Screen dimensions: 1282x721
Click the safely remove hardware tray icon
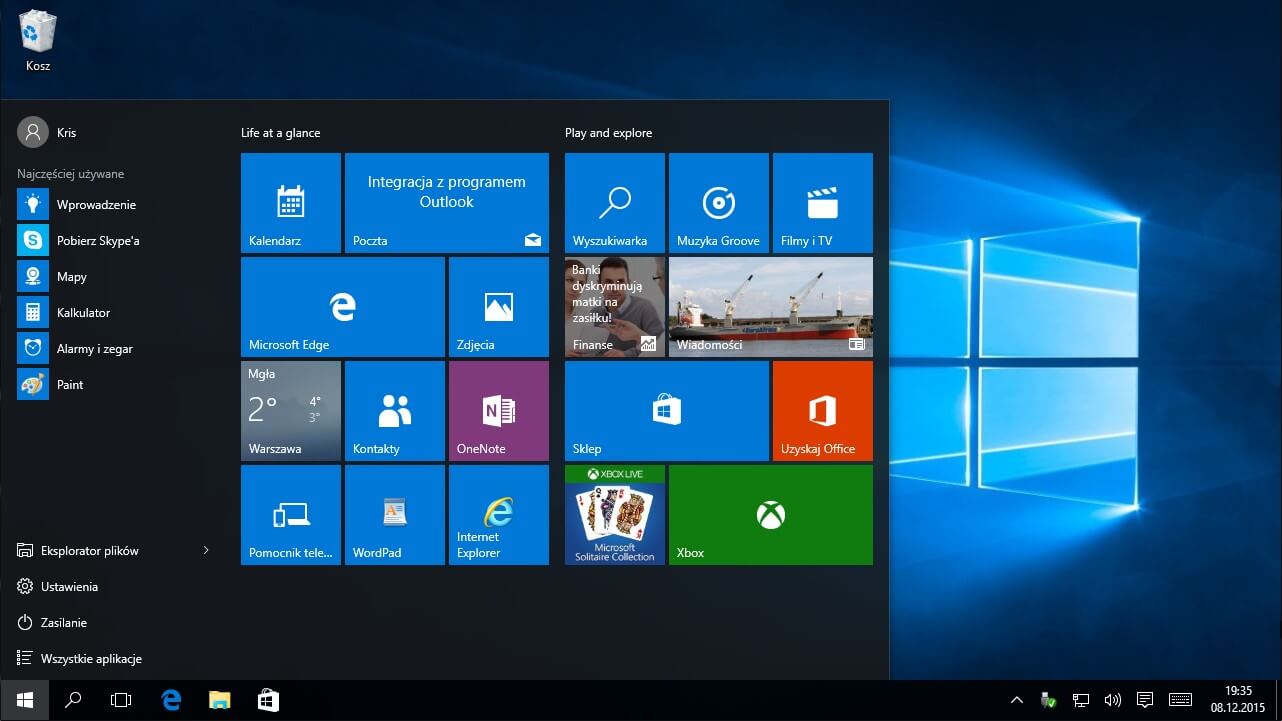coord(1048,701)
